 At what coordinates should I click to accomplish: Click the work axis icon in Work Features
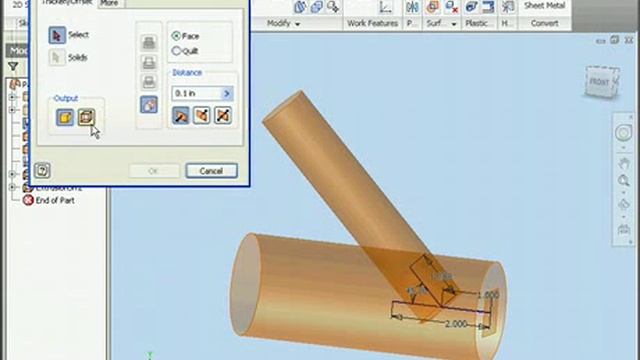pyautogui.click(x=385, y=7)
